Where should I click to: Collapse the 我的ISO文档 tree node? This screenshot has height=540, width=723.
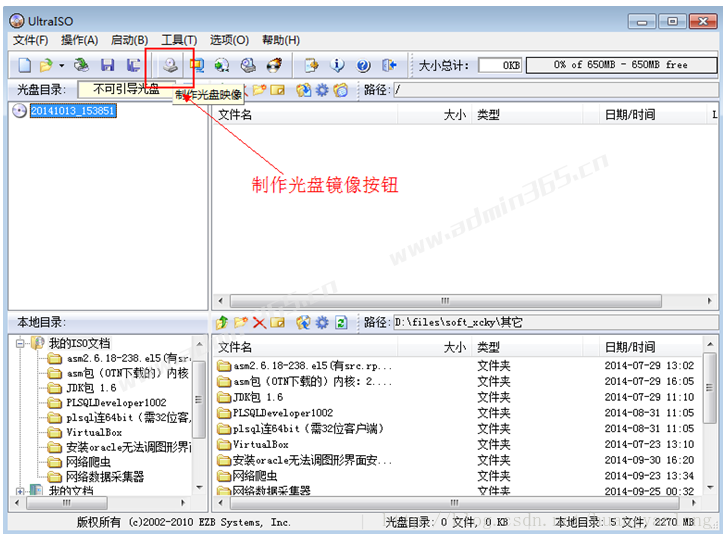pyautogui.click(x=19, y=343)
